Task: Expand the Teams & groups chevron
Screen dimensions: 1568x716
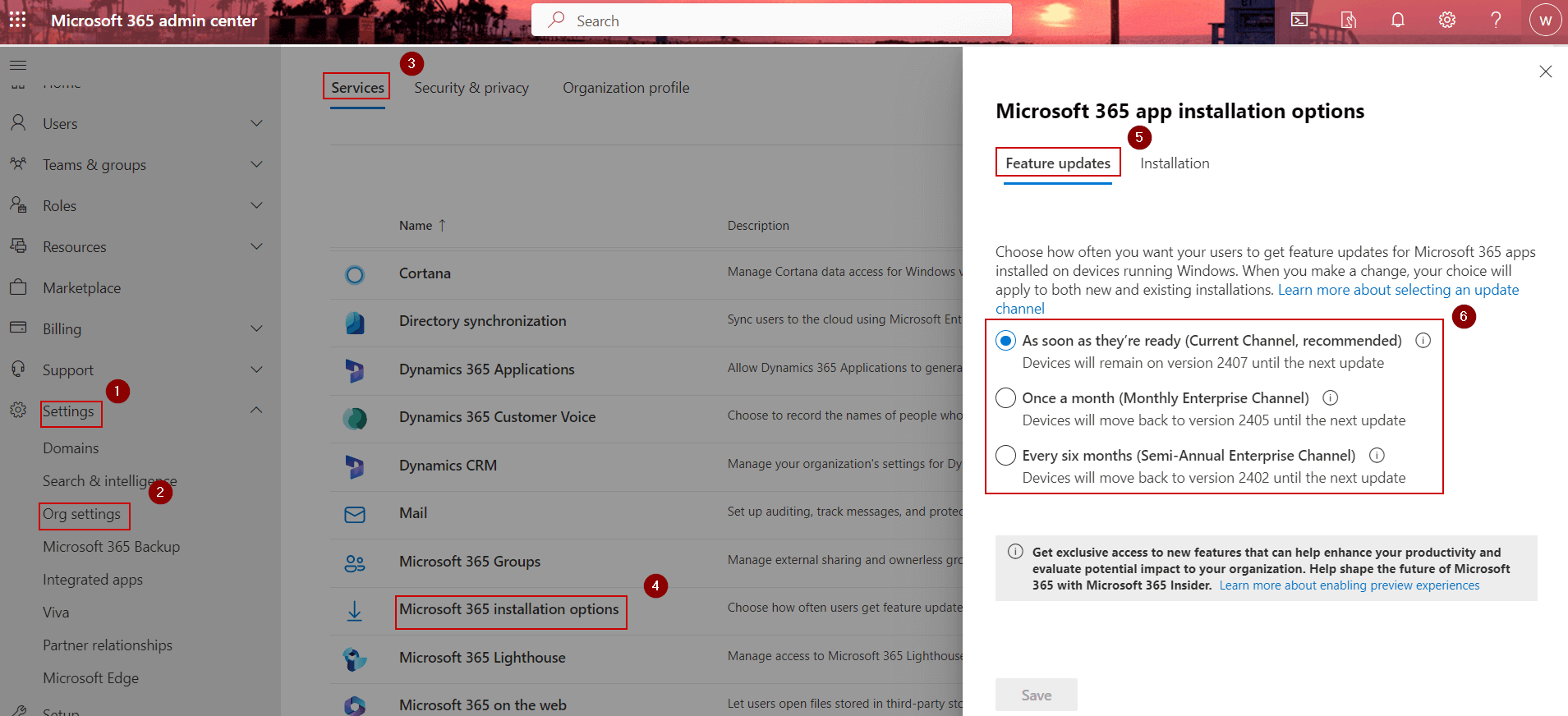Action: (x=256, y=164)
